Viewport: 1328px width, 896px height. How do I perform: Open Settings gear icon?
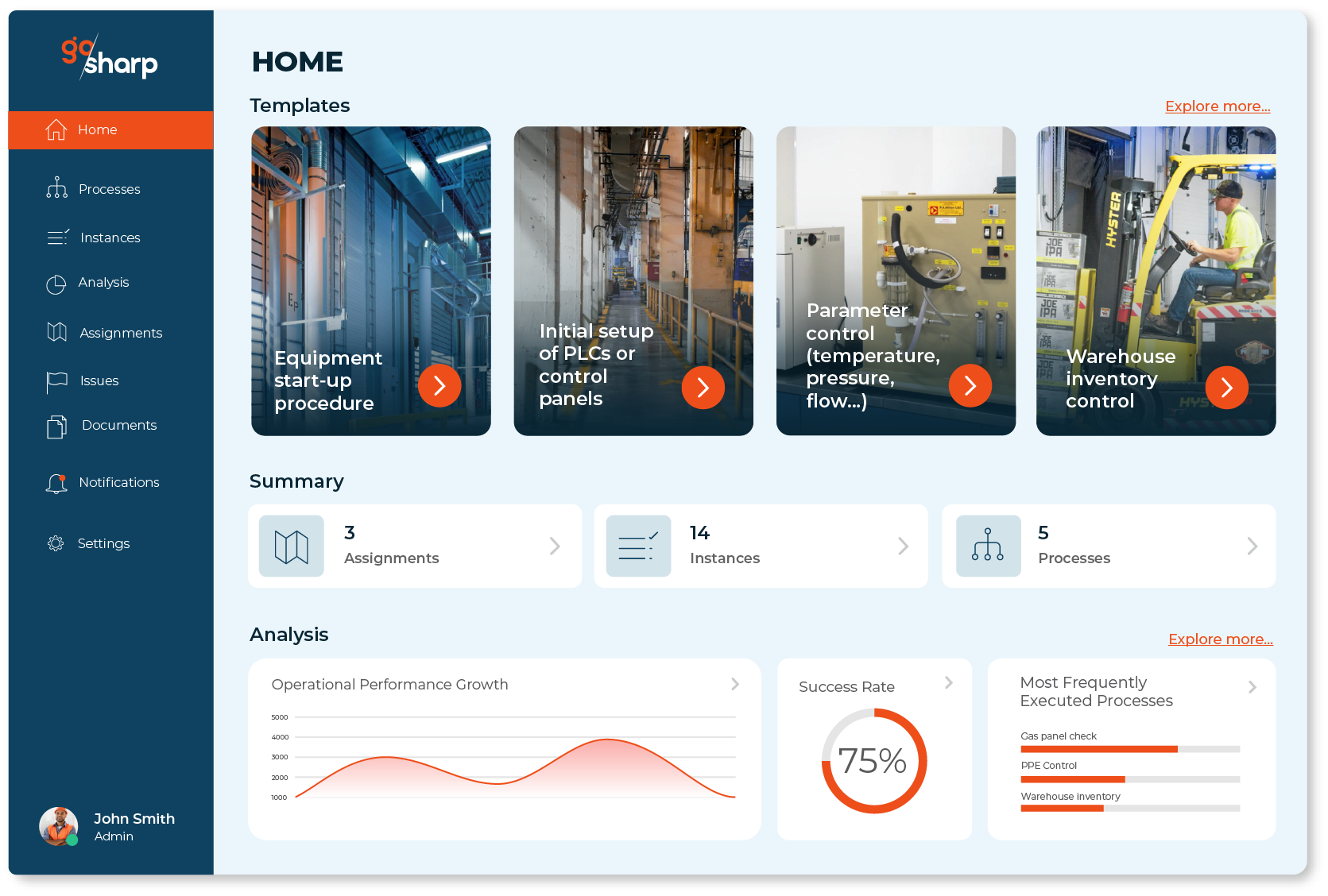56,543
